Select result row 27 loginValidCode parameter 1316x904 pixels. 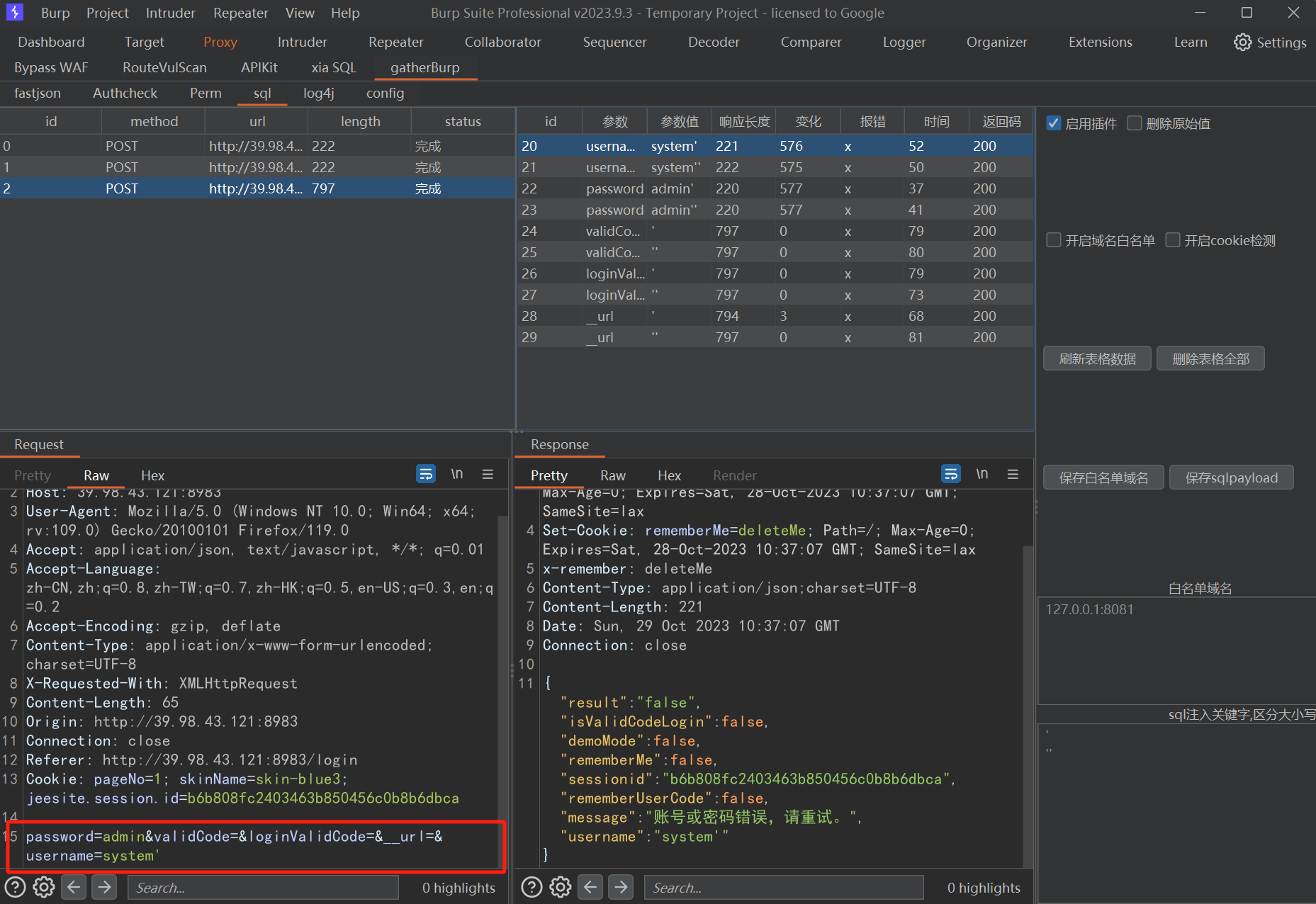pyautogui.click(x=775, y=295)
